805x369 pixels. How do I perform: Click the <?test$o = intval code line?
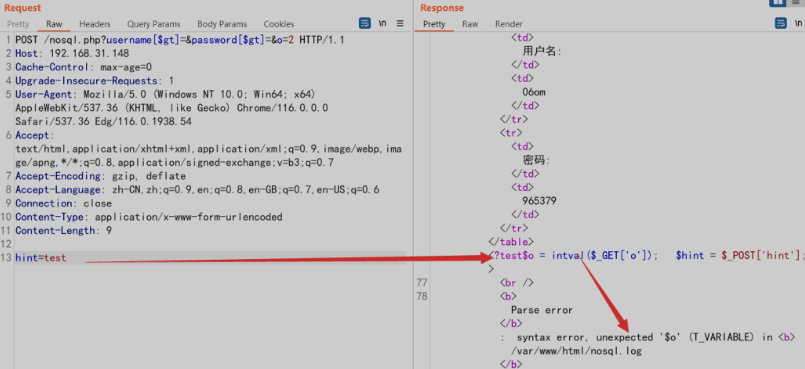click(x=573, y=256)
